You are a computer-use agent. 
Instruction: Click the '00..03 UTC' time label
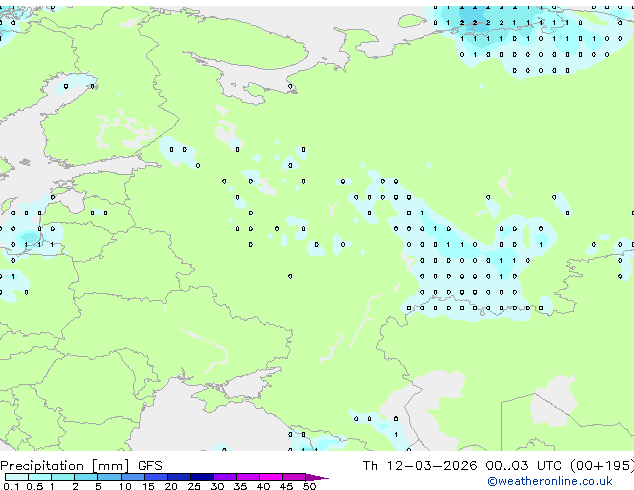click(524, 466)
